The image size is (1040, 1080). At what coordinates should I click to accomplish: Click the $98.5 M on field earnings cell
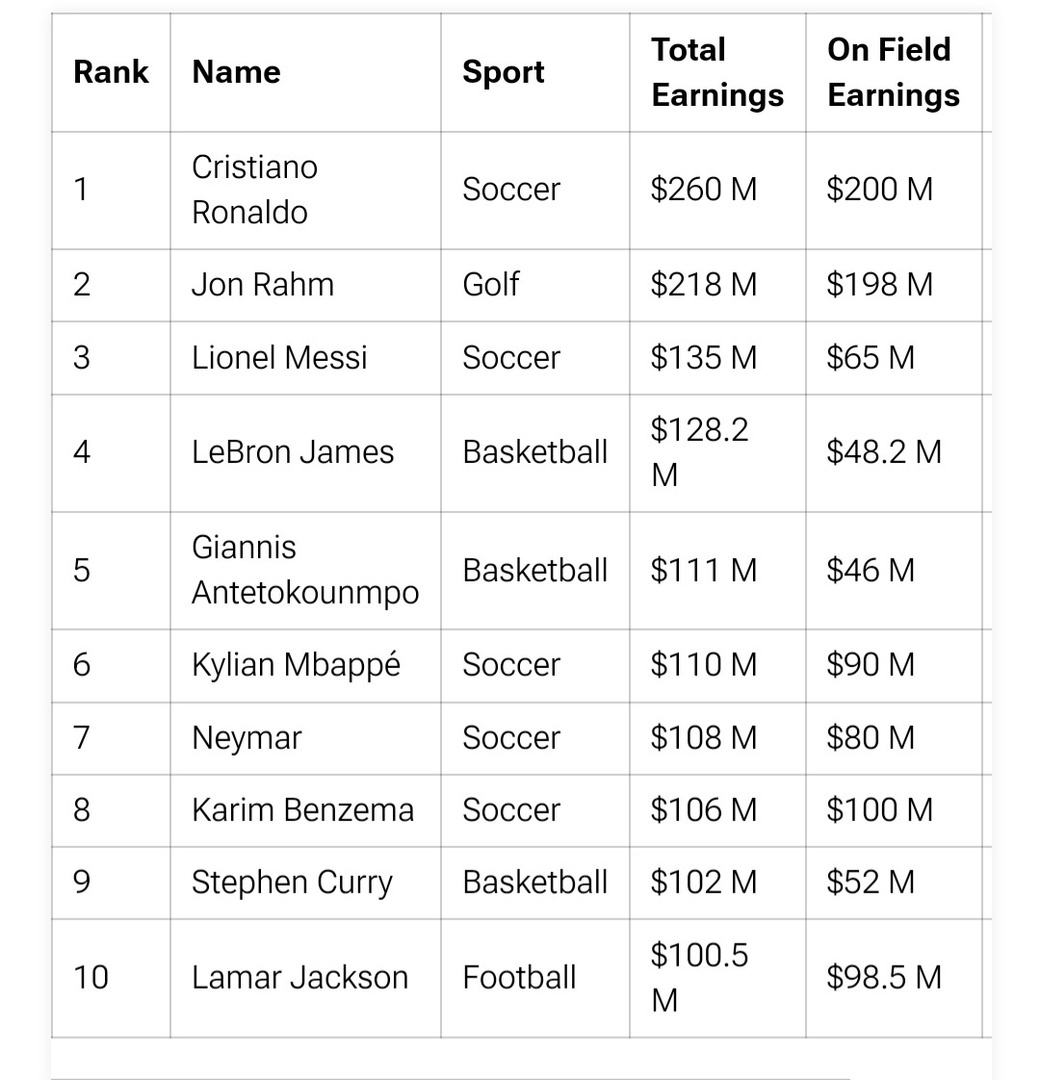pyautogui.click(x=884, y=977)
